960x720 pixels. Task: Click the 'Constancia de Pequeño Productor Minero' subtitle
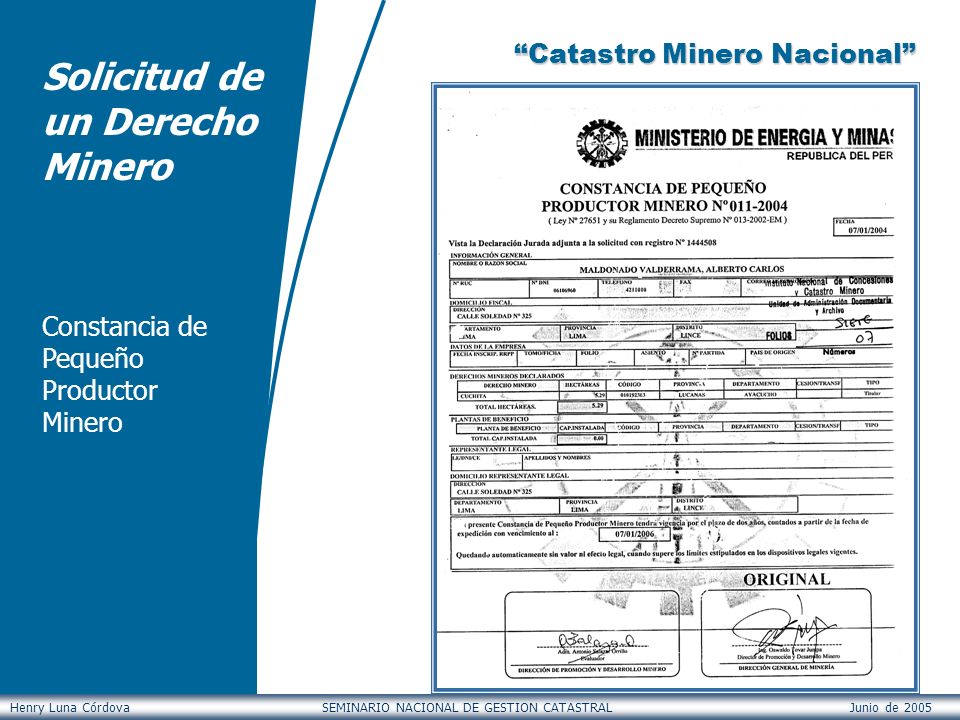124,374
